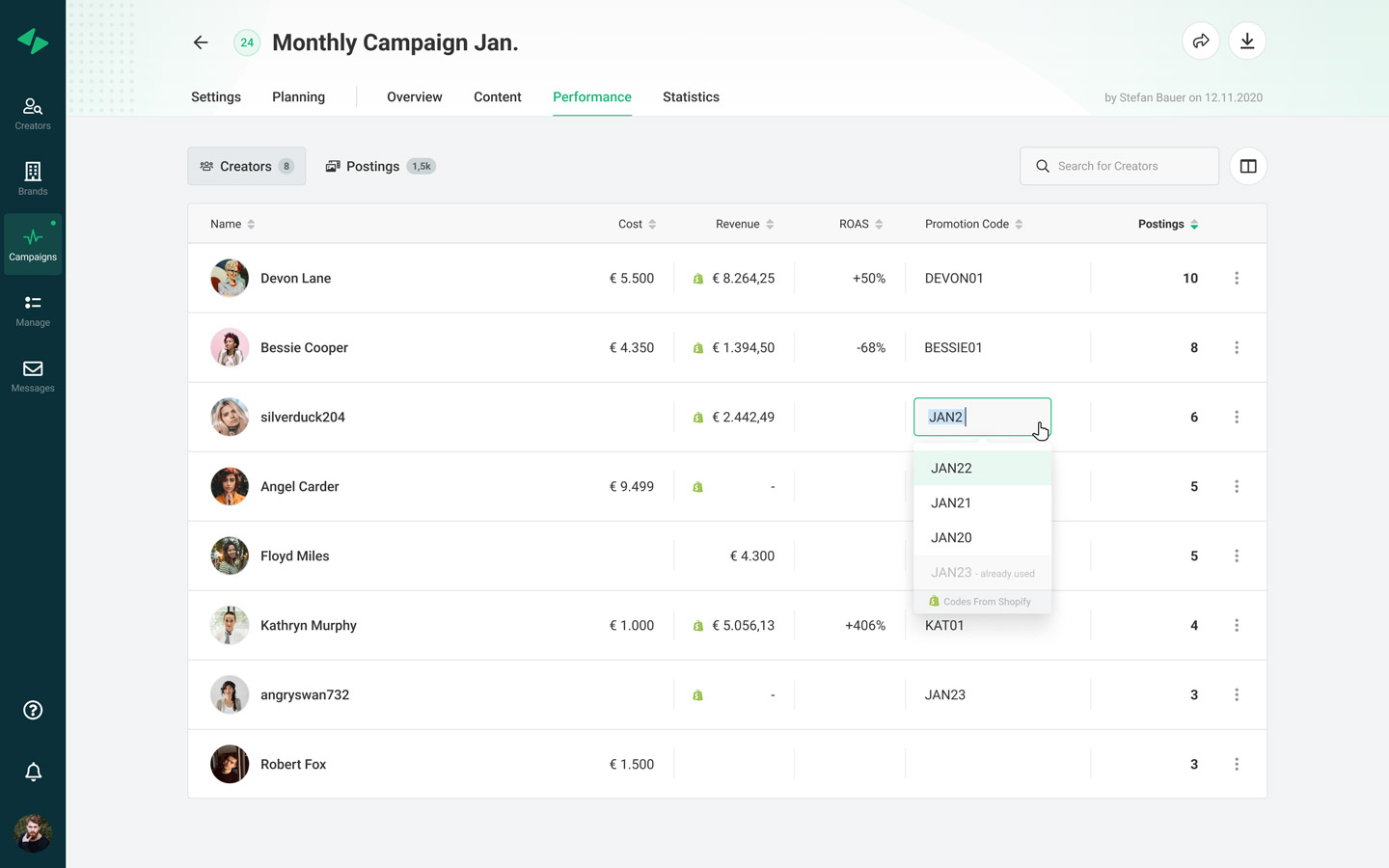Image resolution: width=1389 pixels, height=868 pixels.
Task: Click the back arrow next to campaign title
Action: 201,42
